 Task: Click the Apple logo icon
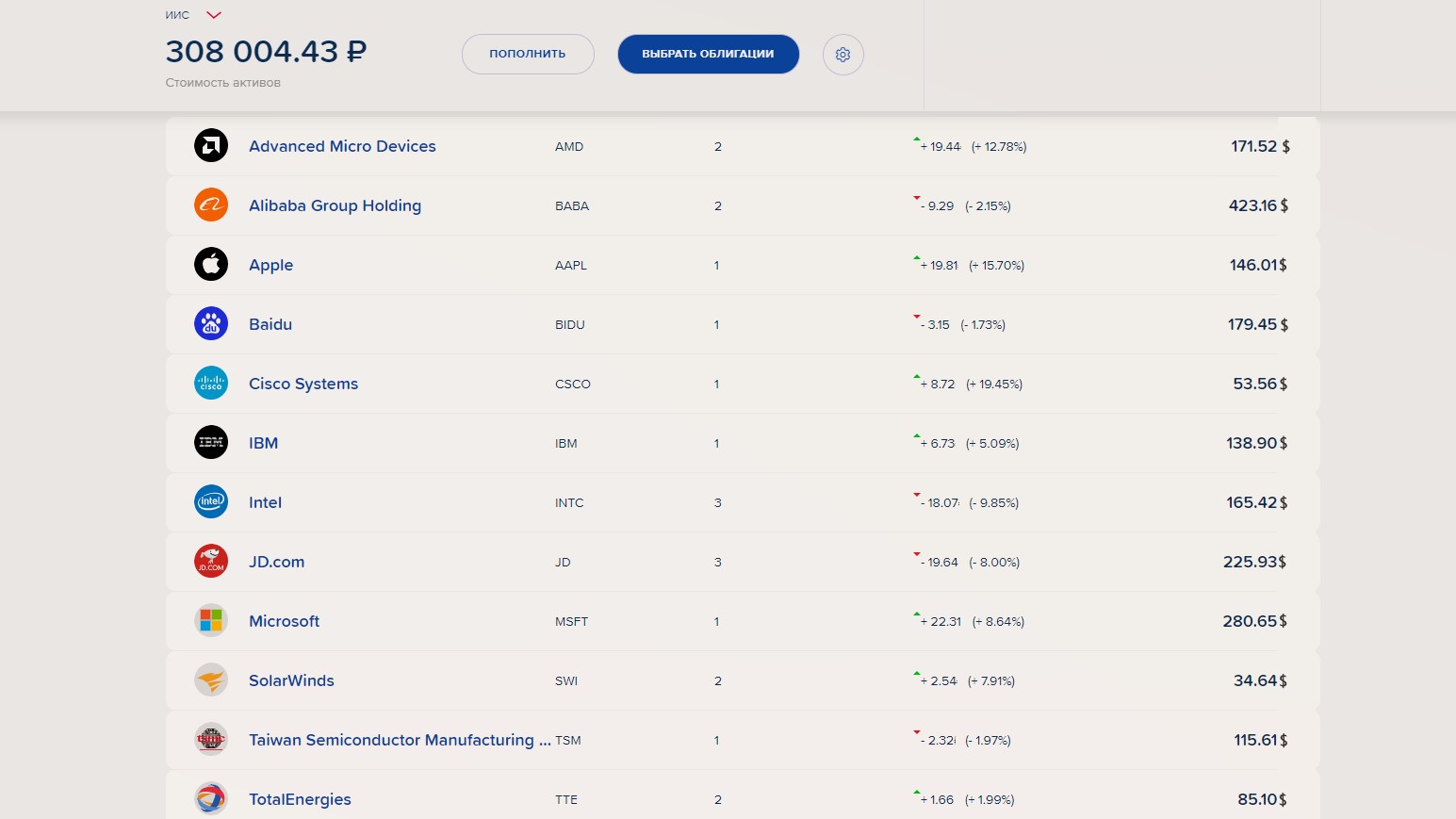tap(211, 264)
